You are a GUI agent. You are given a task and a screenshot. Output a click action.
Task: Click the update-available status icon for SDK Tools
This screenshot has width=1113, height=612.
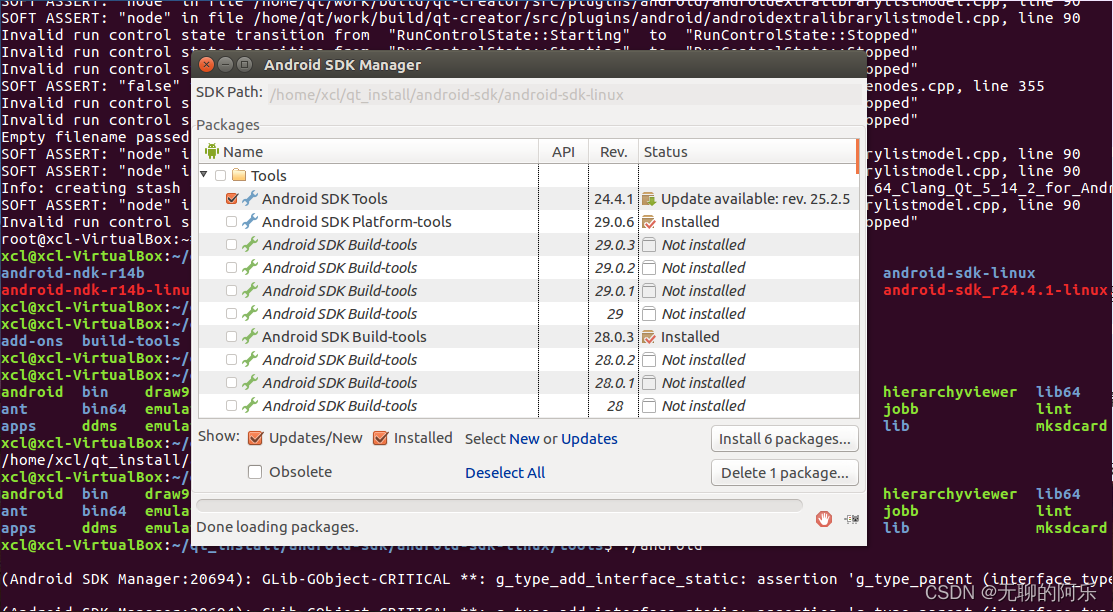(649, 199)
